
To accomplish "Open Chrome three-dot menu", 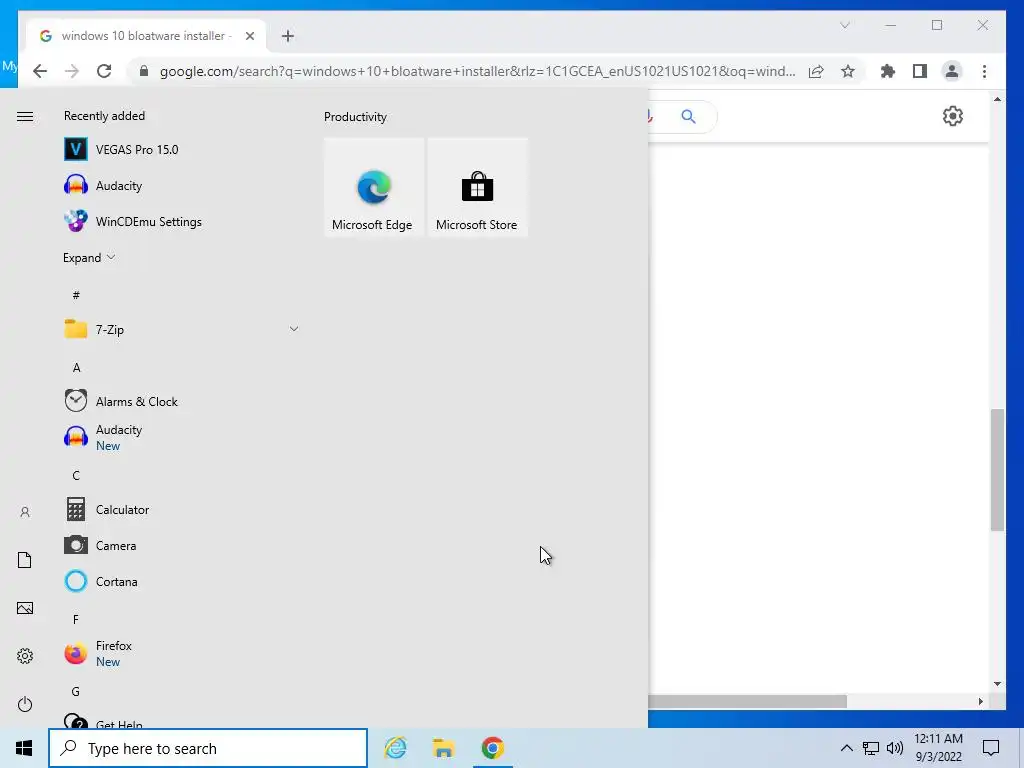I will click(984, 71).
